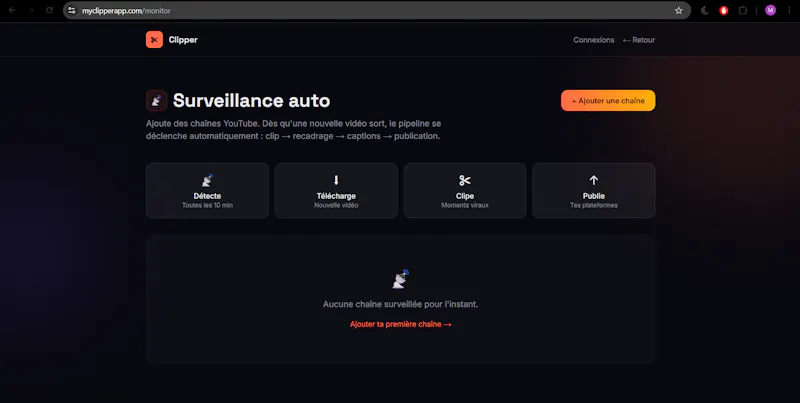Open the browser extensions puzzle icon
800x403 pixels.
point(743,10)
